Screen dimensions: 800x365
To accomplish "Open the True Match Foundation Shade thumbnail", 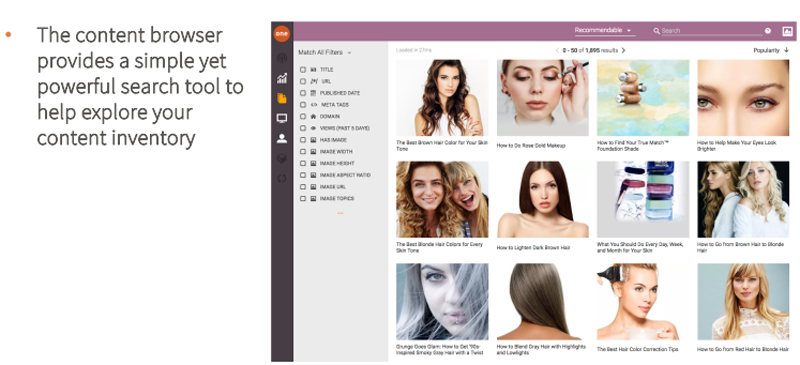I will click(643, 98).
